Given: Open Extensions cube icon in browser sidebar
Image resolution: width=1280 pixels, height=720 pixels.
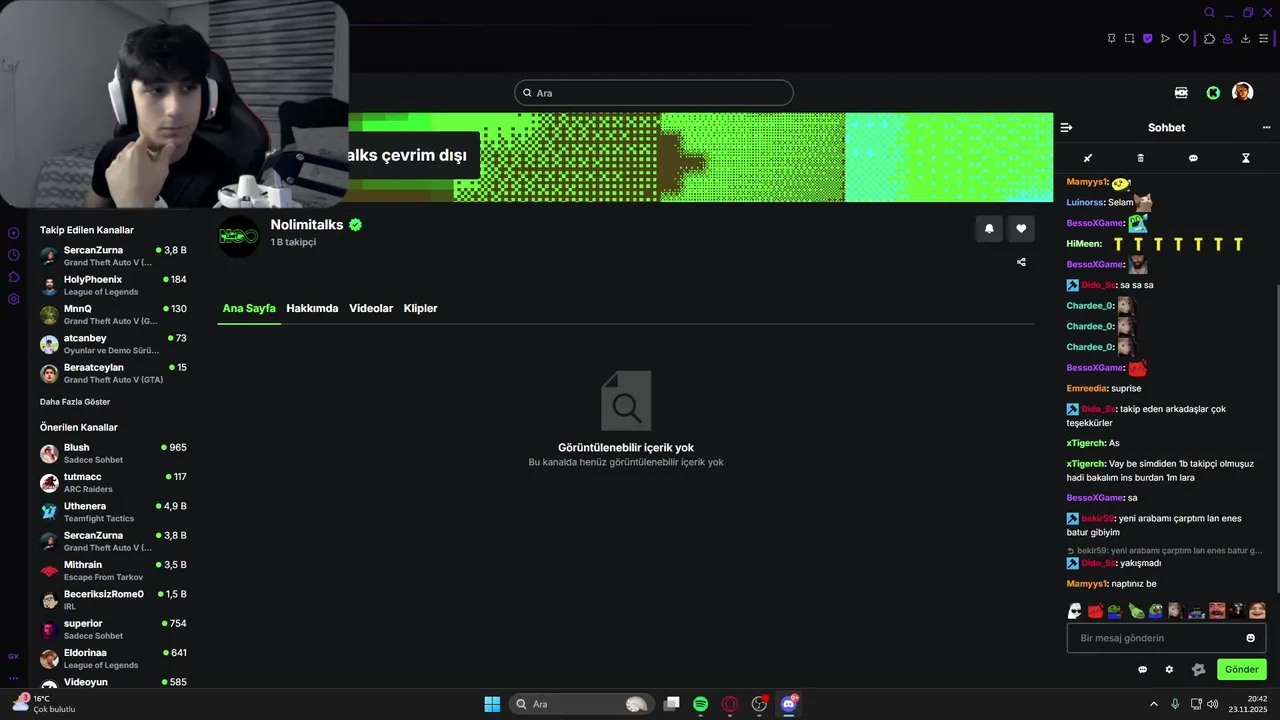Looking at the screenshot, I should (x=13, y=277).
